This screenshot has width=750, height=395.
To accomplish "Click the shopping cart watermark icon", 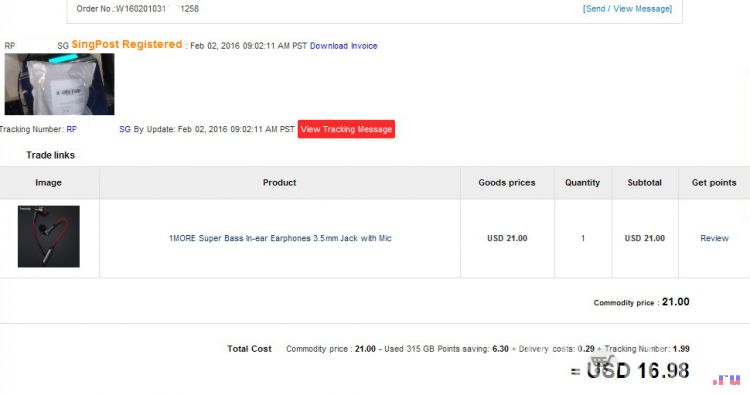I will (603, 363).
